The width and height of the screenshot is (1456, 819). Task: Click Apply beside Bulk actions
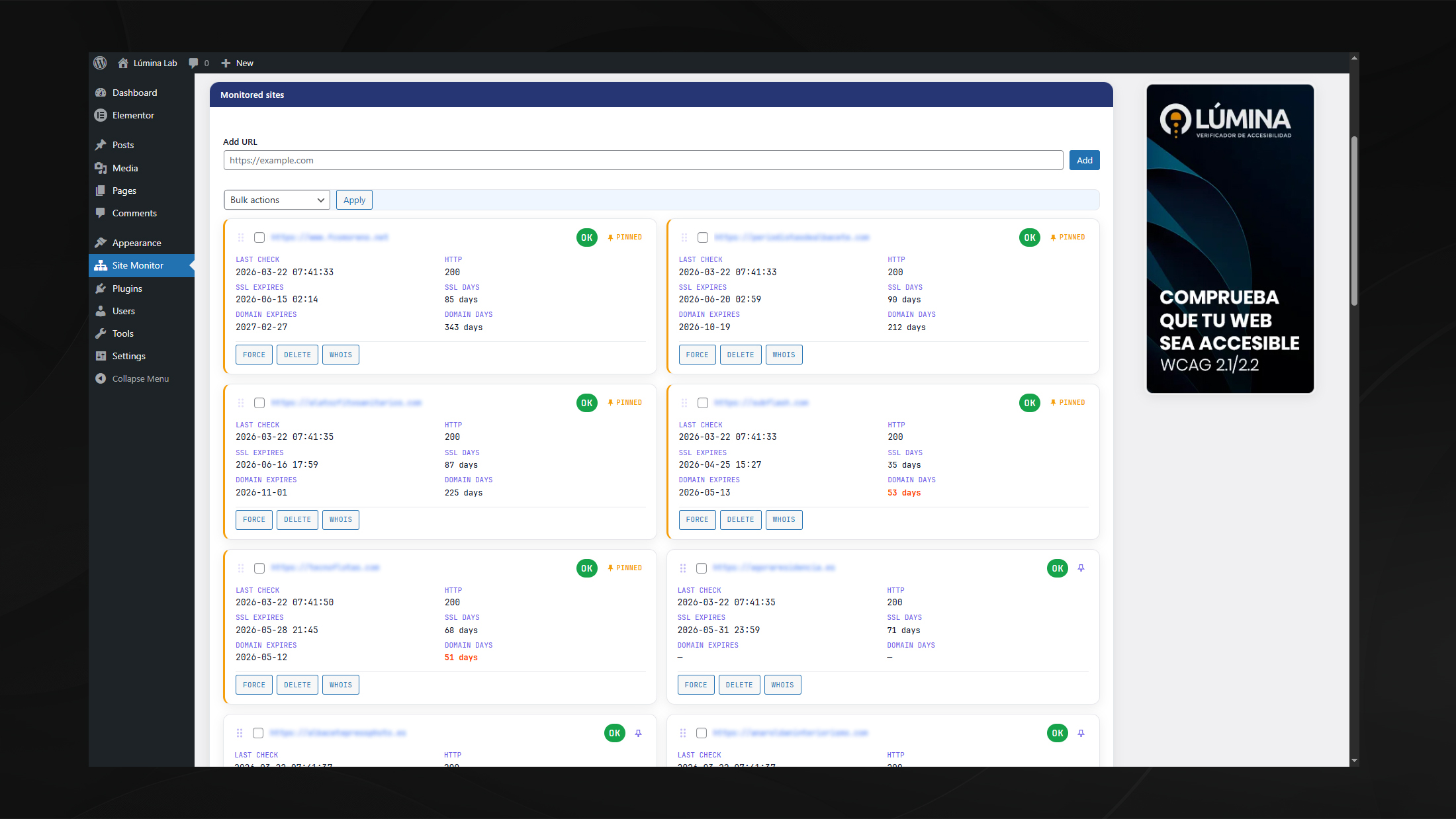pyautogui.click(x=354, y=200)
